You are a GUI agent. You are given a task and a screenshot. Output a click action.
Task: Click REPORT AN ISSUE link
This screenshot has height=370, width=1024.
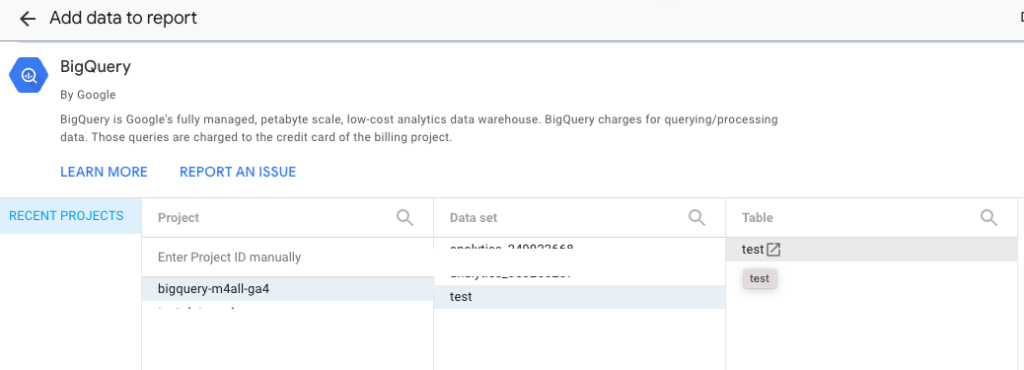pos(238,172)
